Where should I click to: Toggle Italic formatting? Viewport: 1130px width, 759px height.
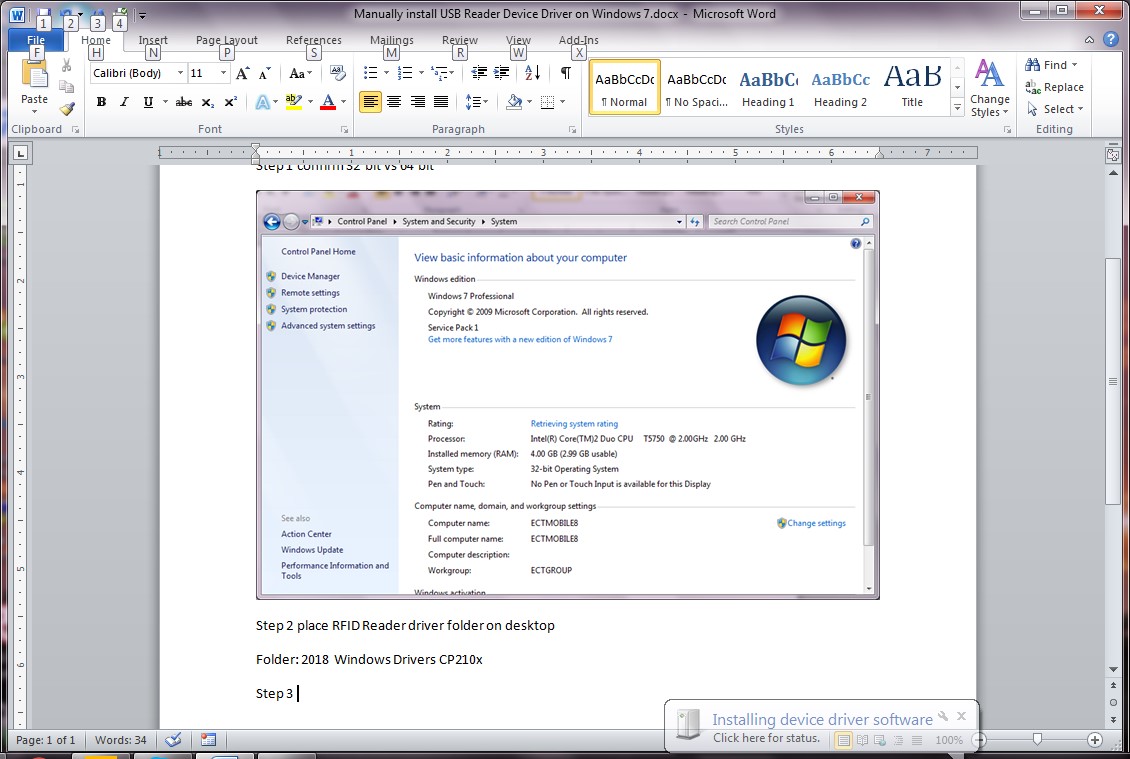point(124,102)
